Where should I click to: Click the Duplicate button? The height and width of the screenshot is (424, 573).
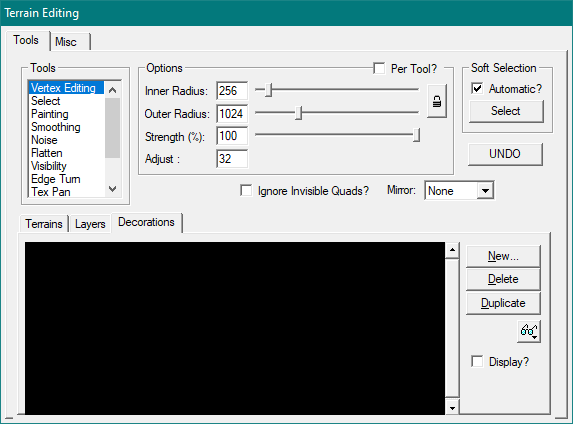click(503, 303)
